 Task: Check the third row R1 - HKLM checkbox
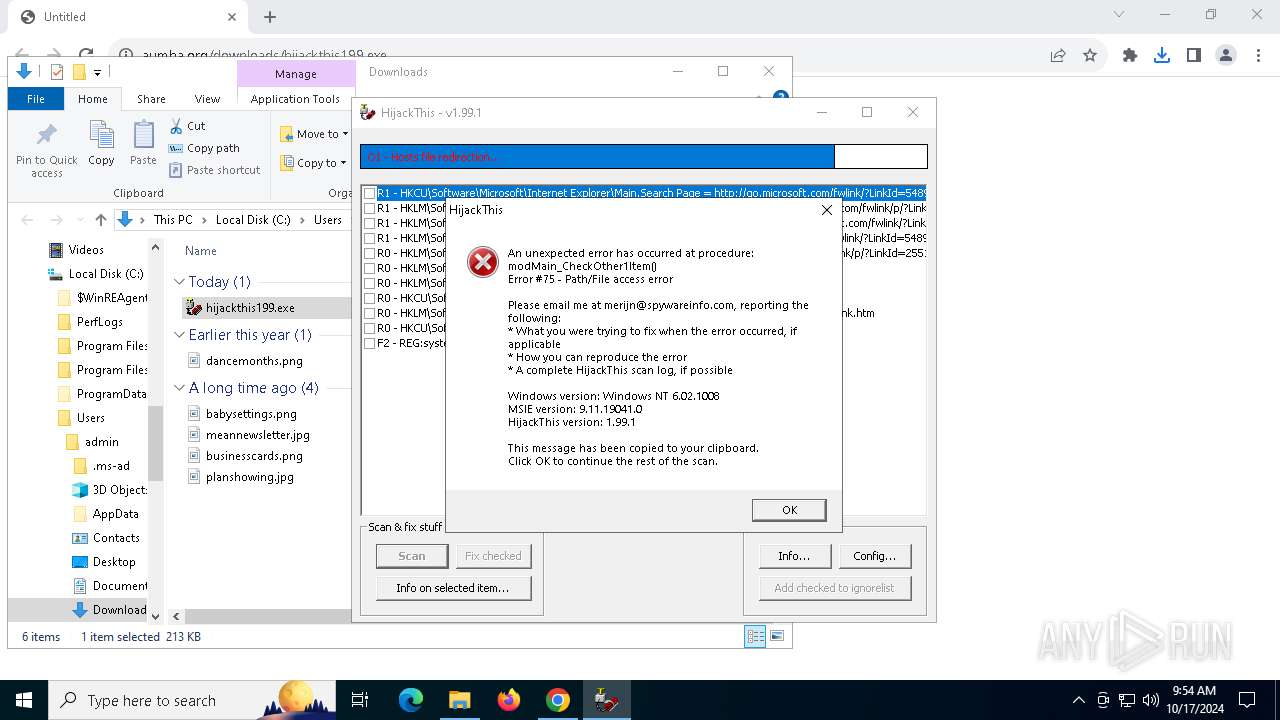click(x=370, y=223)
